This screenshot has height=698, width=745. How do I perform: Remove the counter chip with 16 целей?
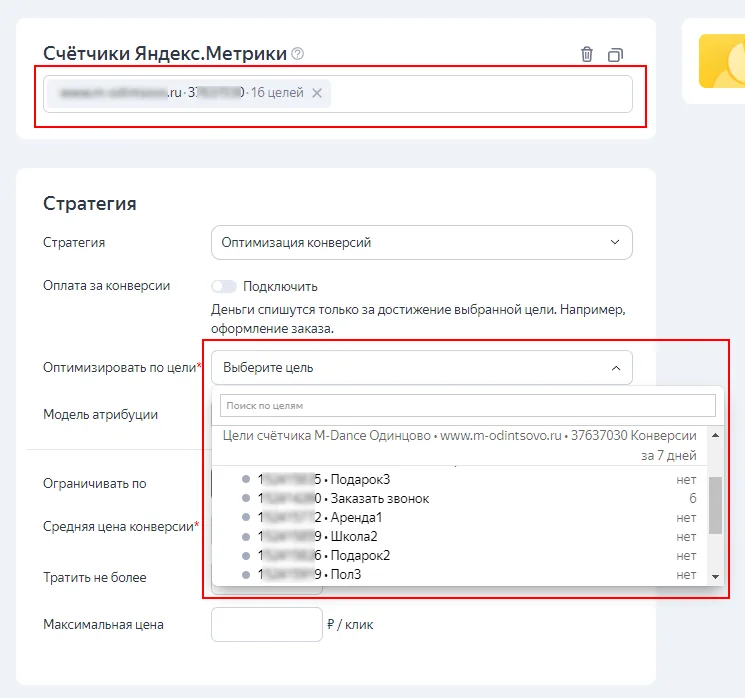pos(317,93)
